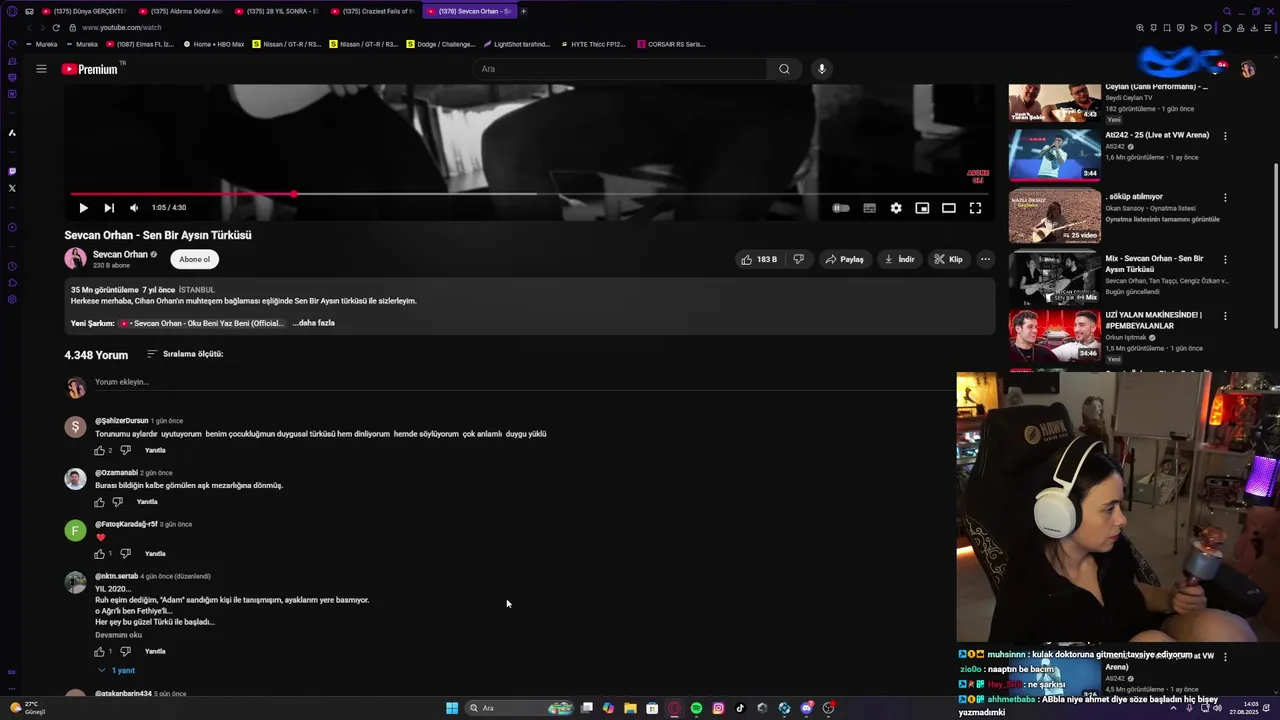Open Sıralama ölçütü sort dropdown

185,354
